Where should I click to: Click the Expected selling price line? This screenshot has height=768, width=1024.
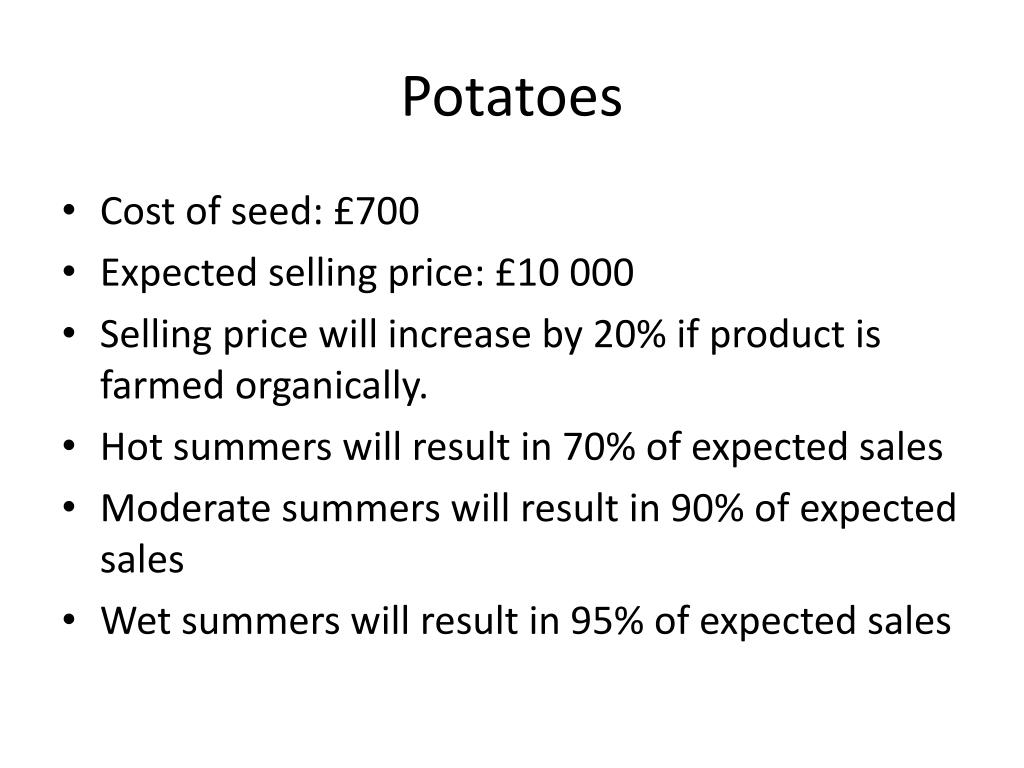[x=366, y=273]
